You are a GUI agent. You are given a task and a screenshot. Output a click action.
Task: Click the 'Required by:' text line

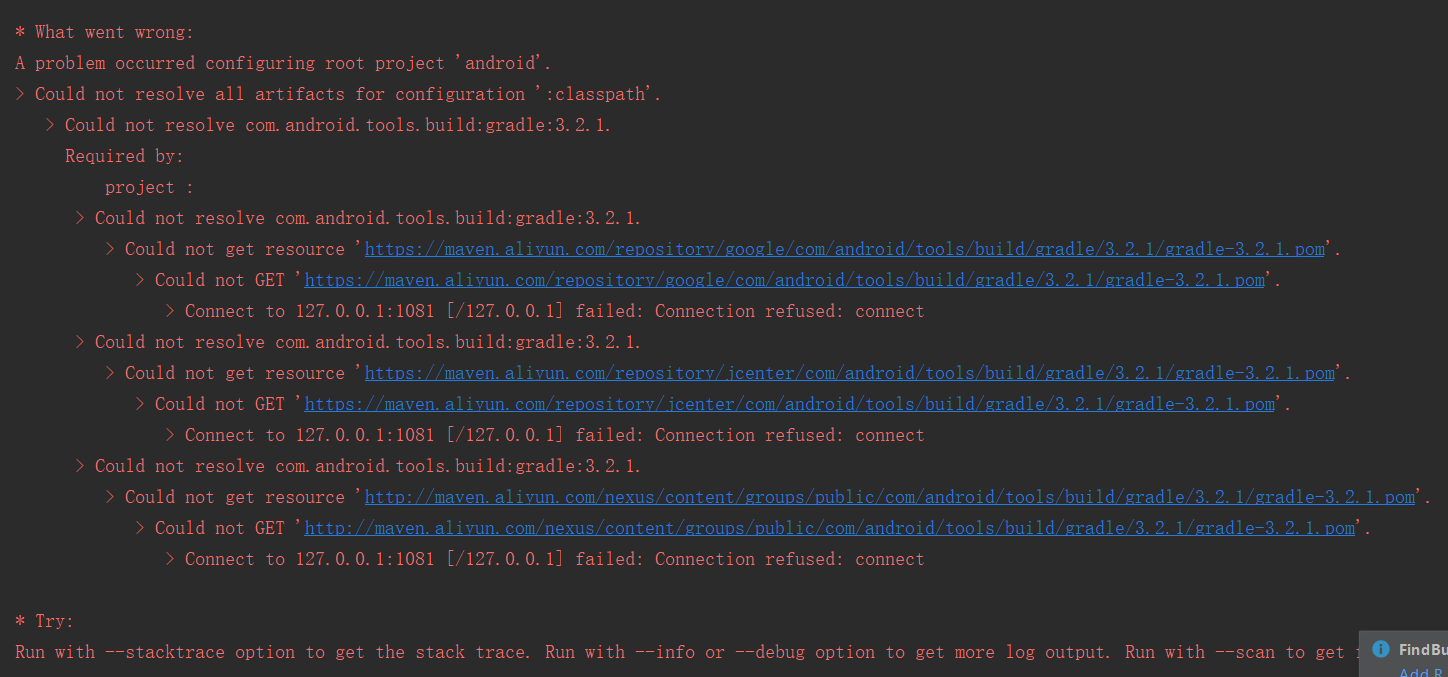click(125, 156)
